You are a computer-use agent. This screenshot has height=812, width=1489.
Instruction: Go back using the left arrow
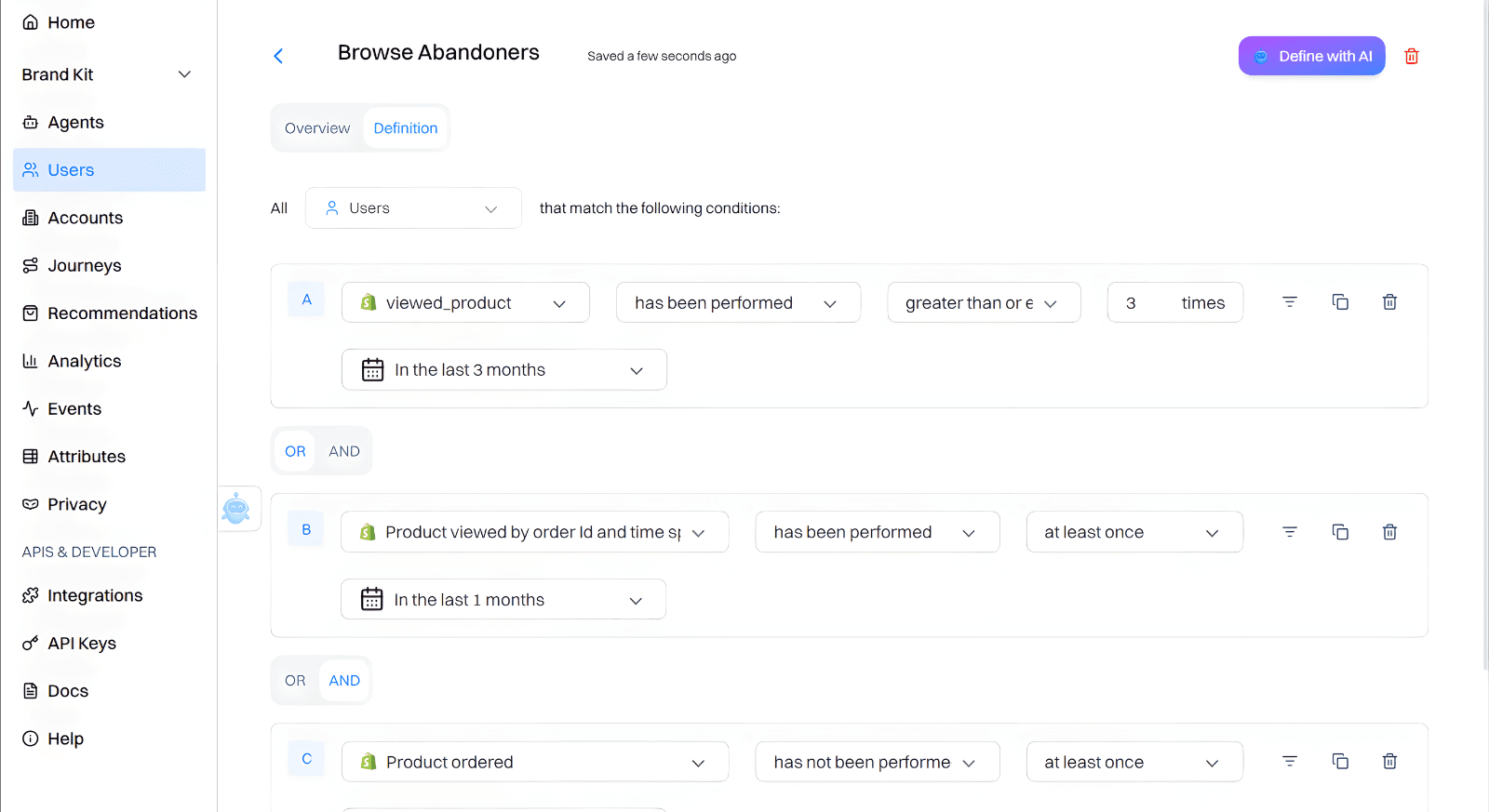(x=278, y=56)
